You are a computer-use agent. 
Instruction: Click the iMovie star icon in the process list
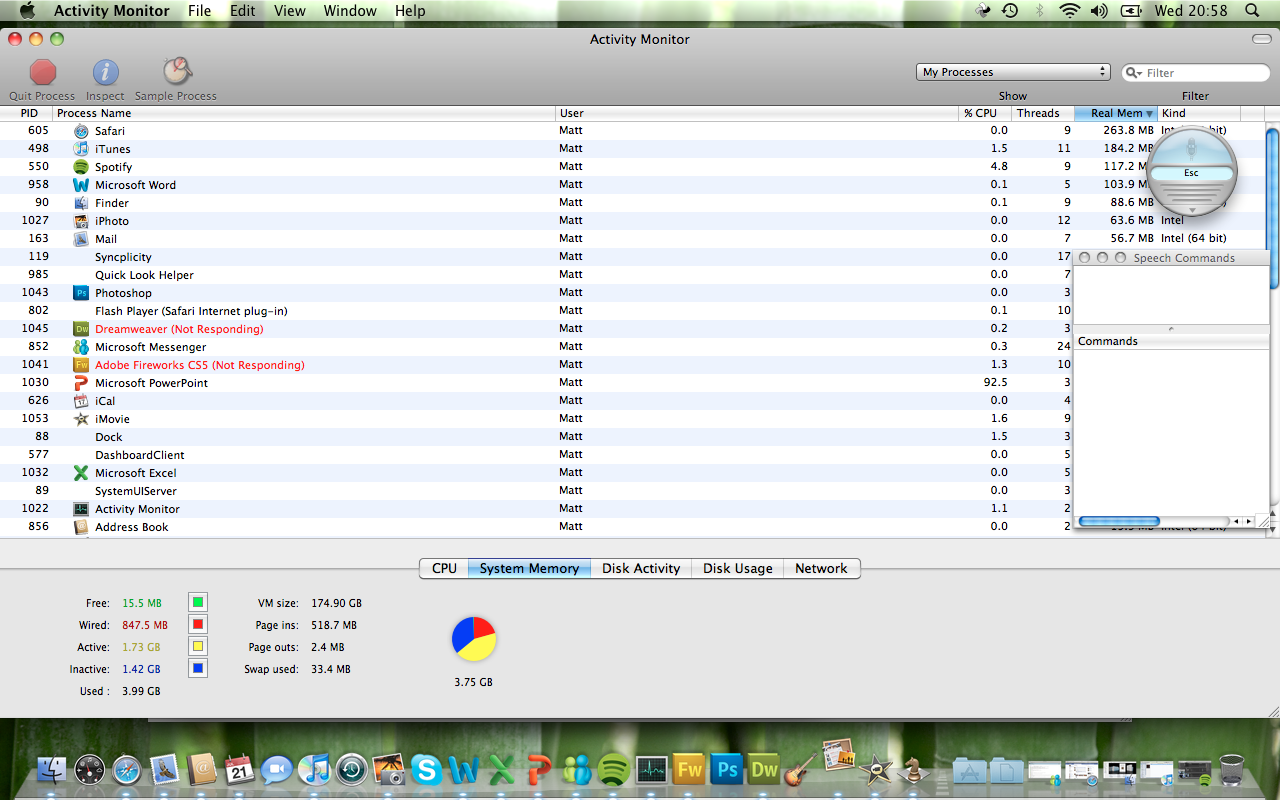(81, 419)
